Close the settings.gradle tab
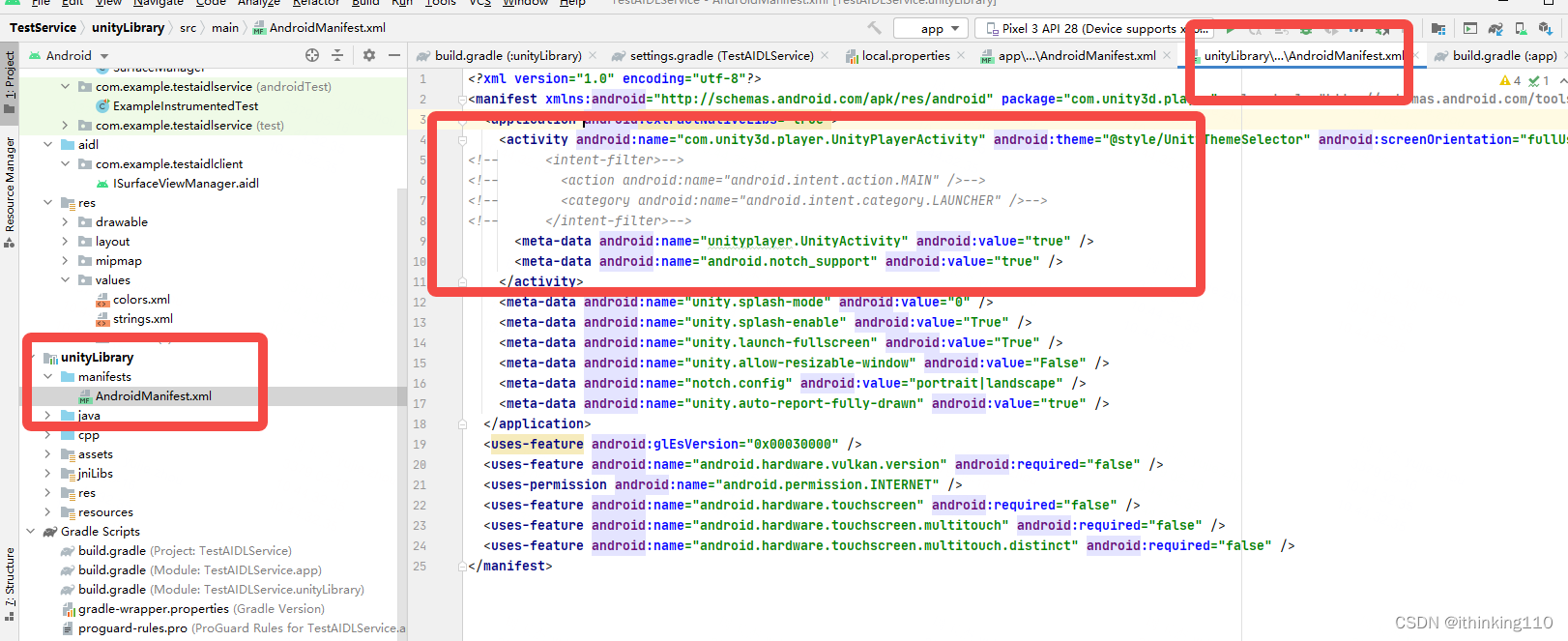 click(x=825, y=56)
